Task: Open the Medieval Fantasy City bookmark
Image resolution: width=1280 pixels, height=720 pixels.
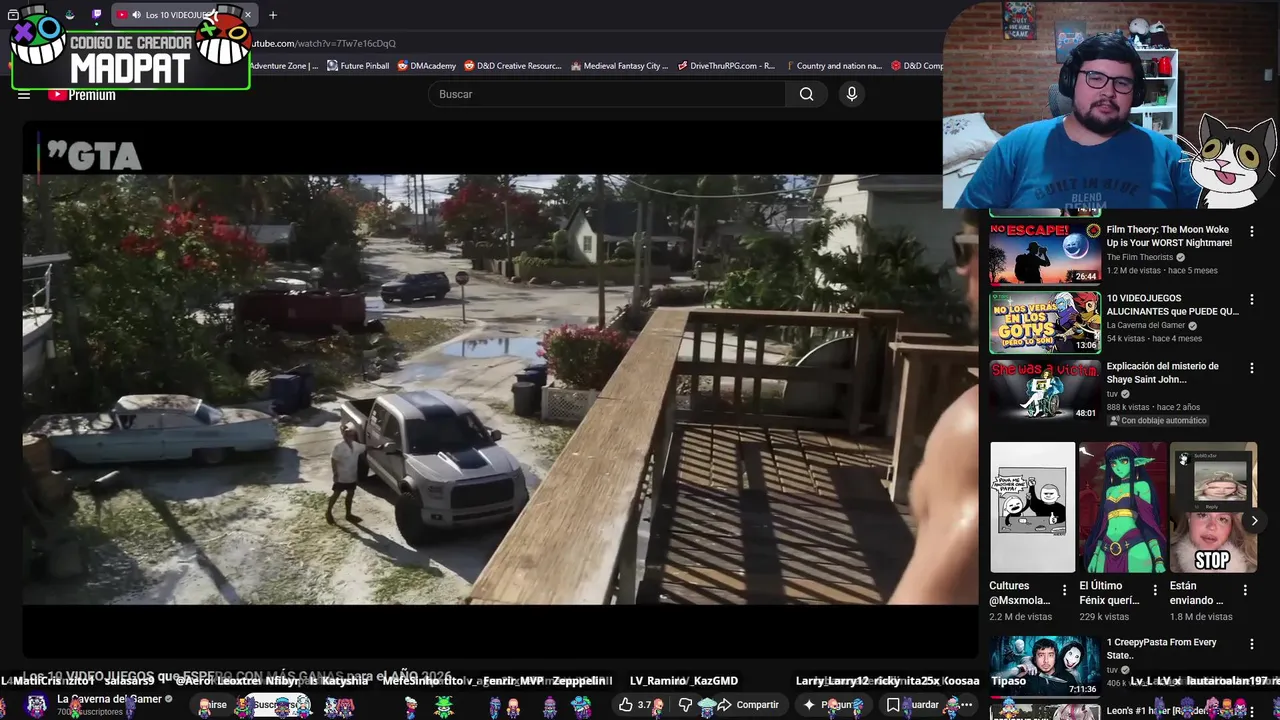Action: [619, 66]
